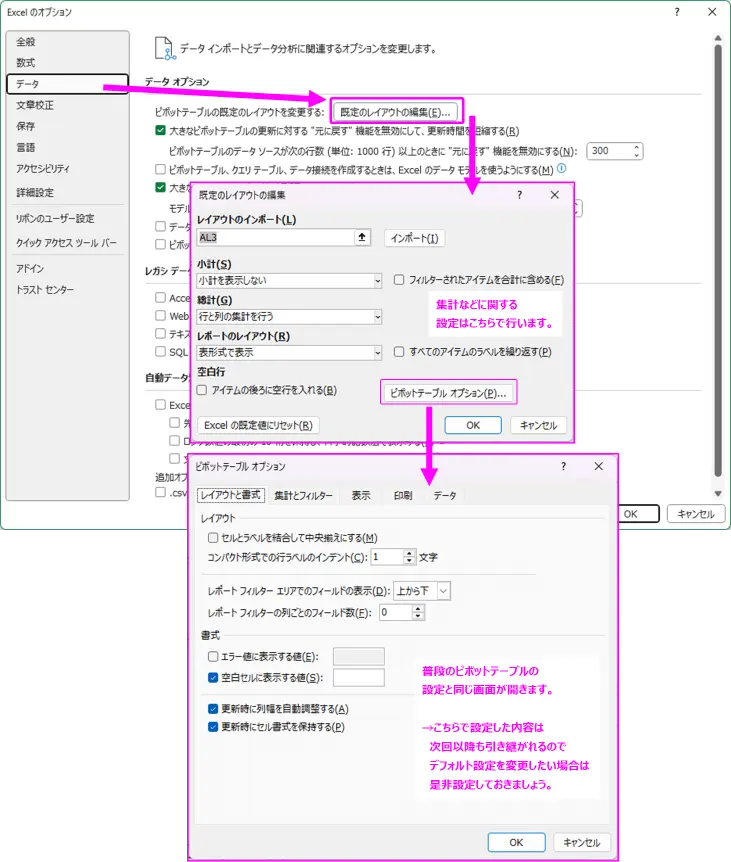Close the ピボットテーブル オプション dialog
The image size is (731, 862).
click(x=599, y=466)
